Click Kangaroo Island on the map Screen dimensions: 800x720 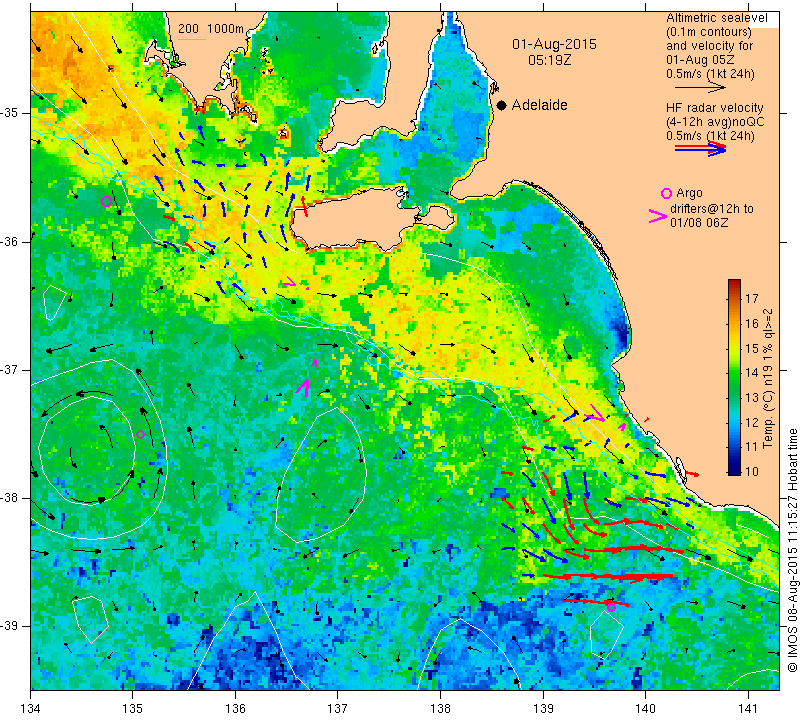coord(352,221)
